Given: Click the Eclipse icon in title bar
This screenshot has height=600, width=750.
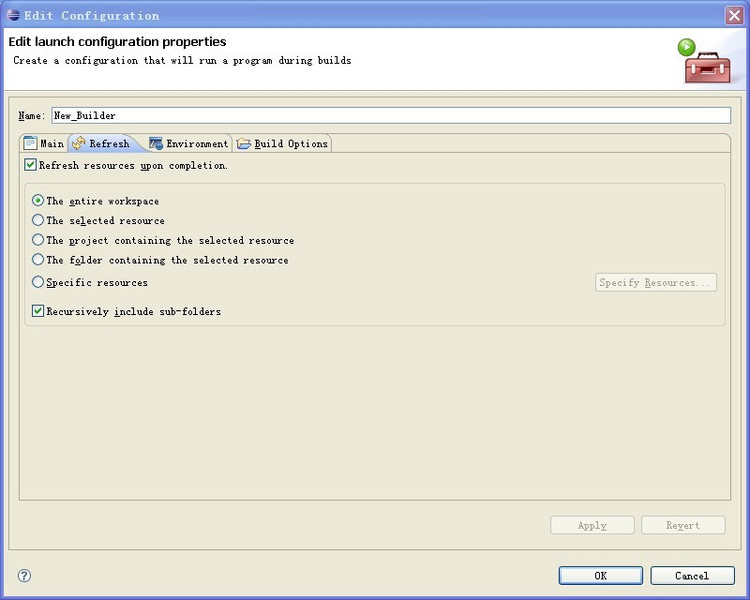Looking at the screenshot, I should [x=13, y=15].
